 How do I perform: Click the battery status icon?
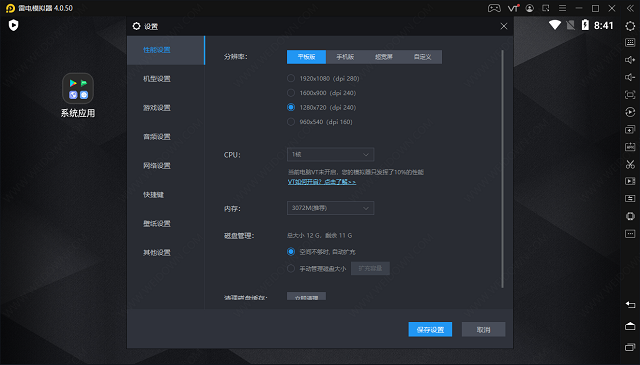click(585, 25)
